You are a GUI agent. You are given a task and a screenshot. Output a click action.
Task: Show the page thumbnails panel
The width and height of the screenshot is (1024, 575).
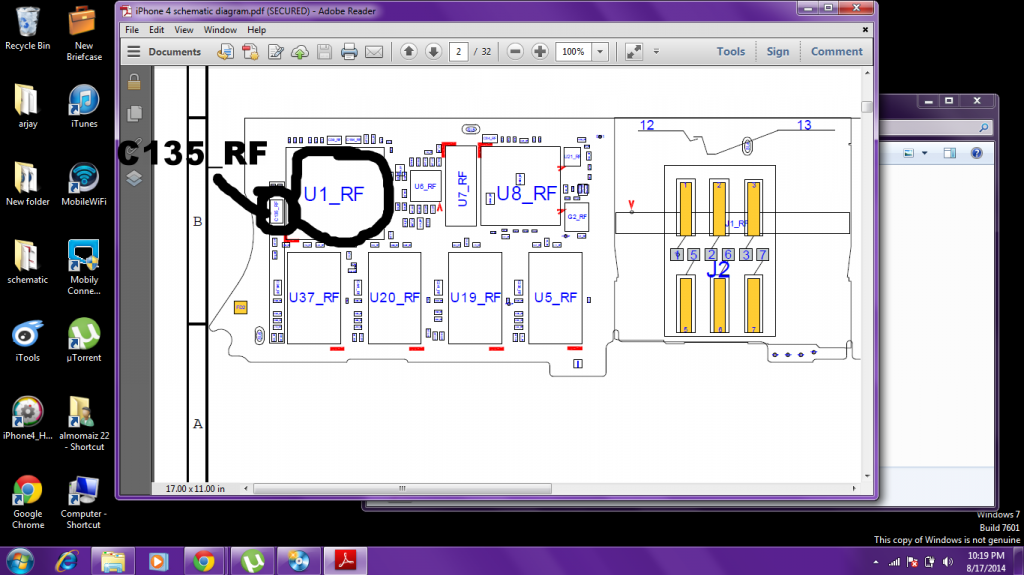(x=134, y=113)
